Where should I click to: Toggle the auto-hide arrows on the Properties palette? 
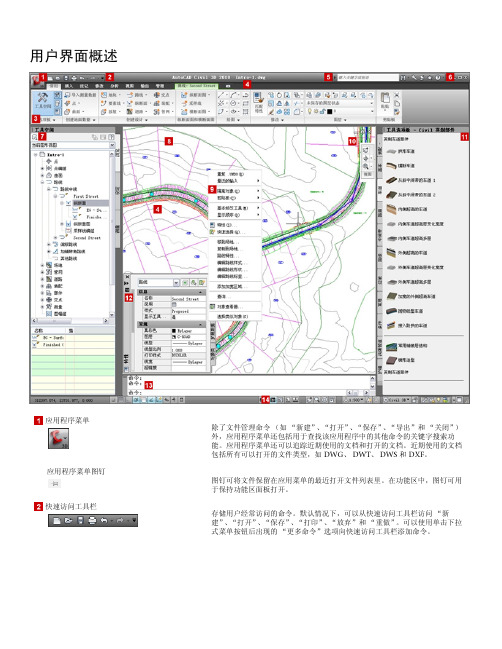pyautogui.click(x=126, y=283)
